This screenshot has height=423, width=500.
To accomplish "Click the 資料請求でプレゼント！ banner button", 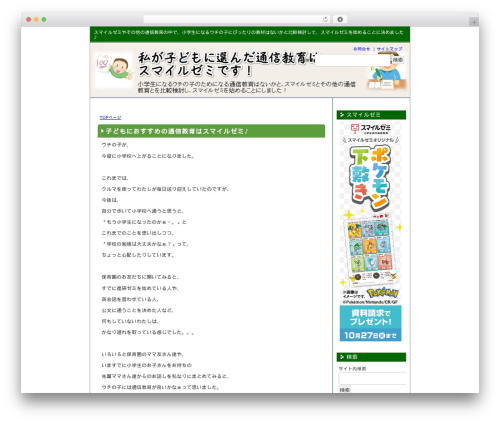I will click(370, 317).
